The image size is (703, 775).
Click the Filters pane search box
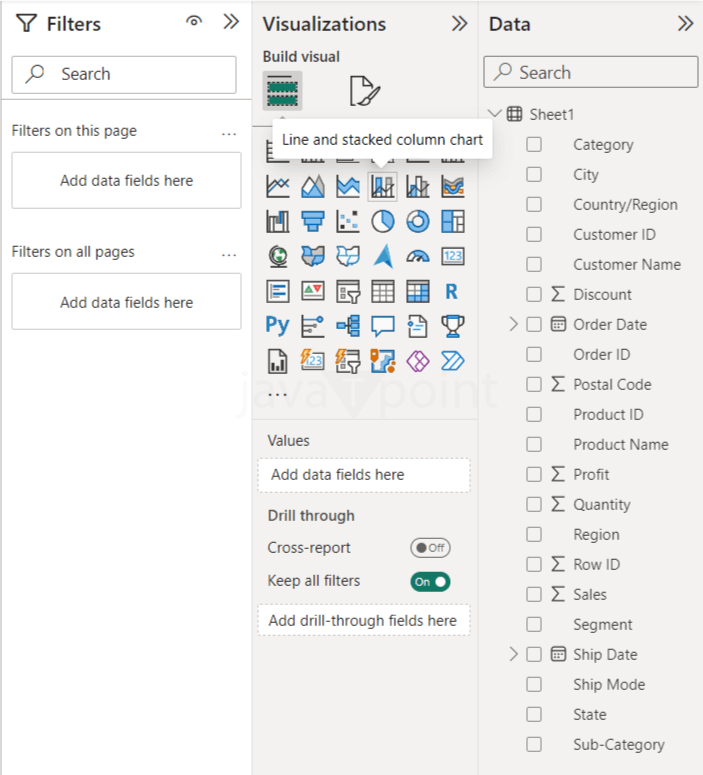(124, 75)
